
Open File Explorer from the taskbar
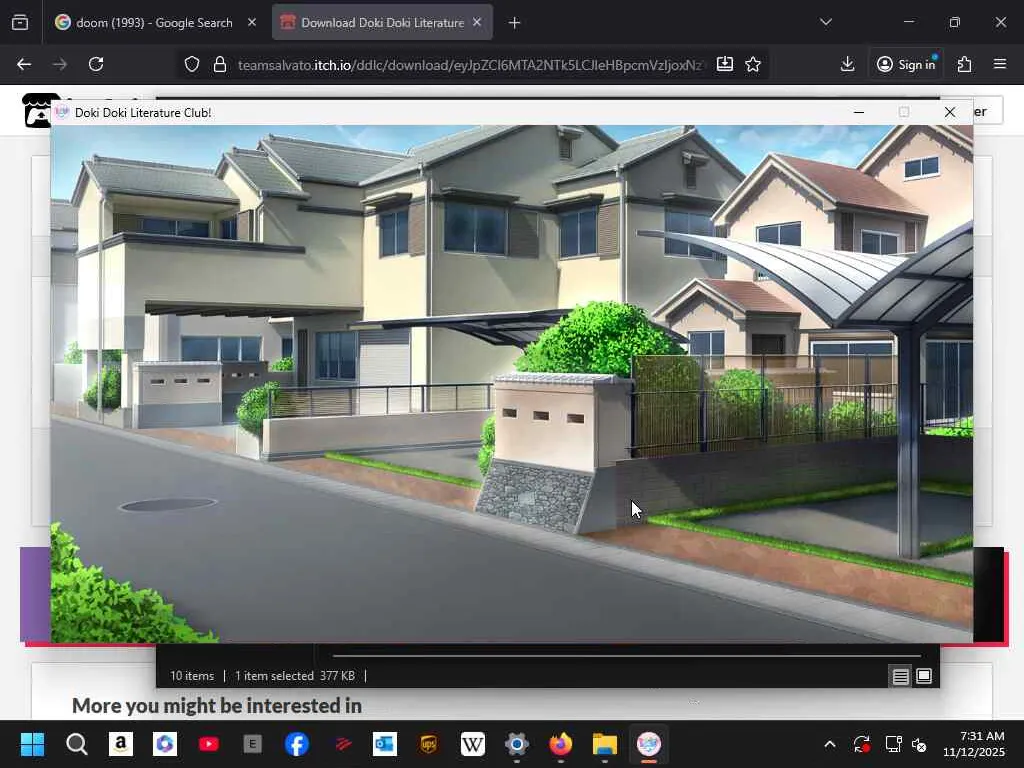point(605,744)
